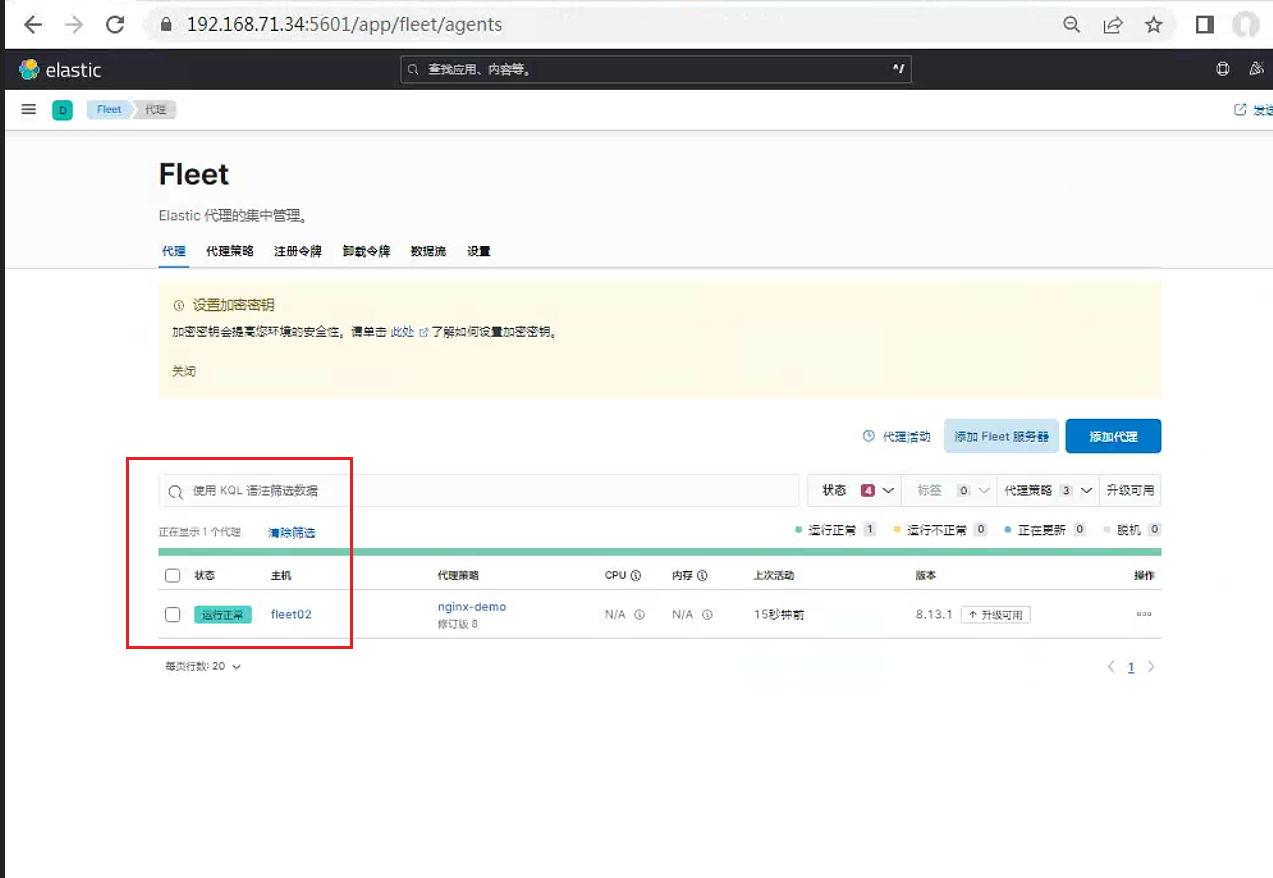Viewport: 1273px width, 878px height.
Task: Open the fleet02 row actions ellipsis
Action: click(x=1144, y=614)
